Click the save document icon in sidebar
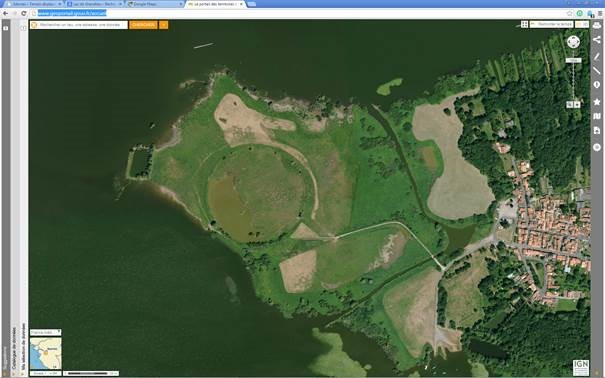This screenshot has width=605, height=378. pos(597,131)
